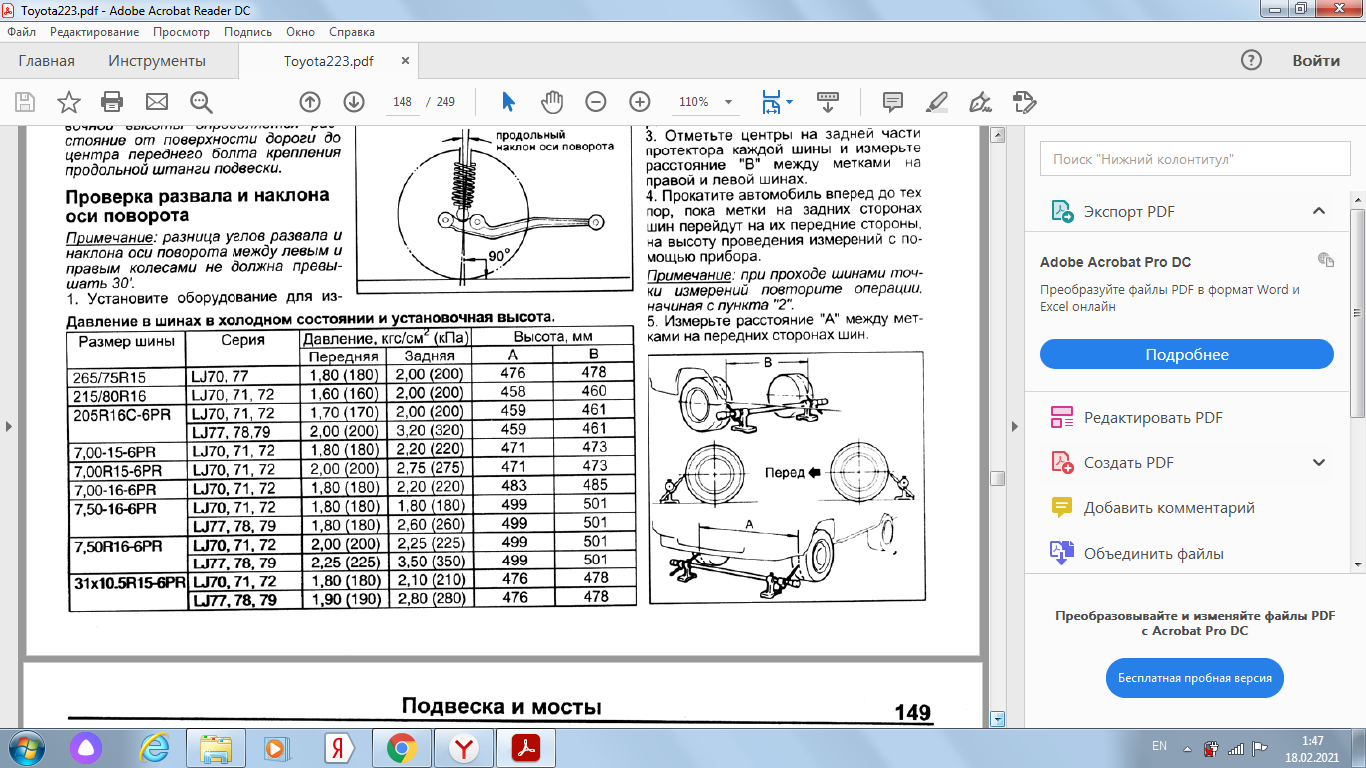The width and height of the screenshot is (1366, 768).
Task: Click Бесплатная пробная версия button
Action: 1195,678
